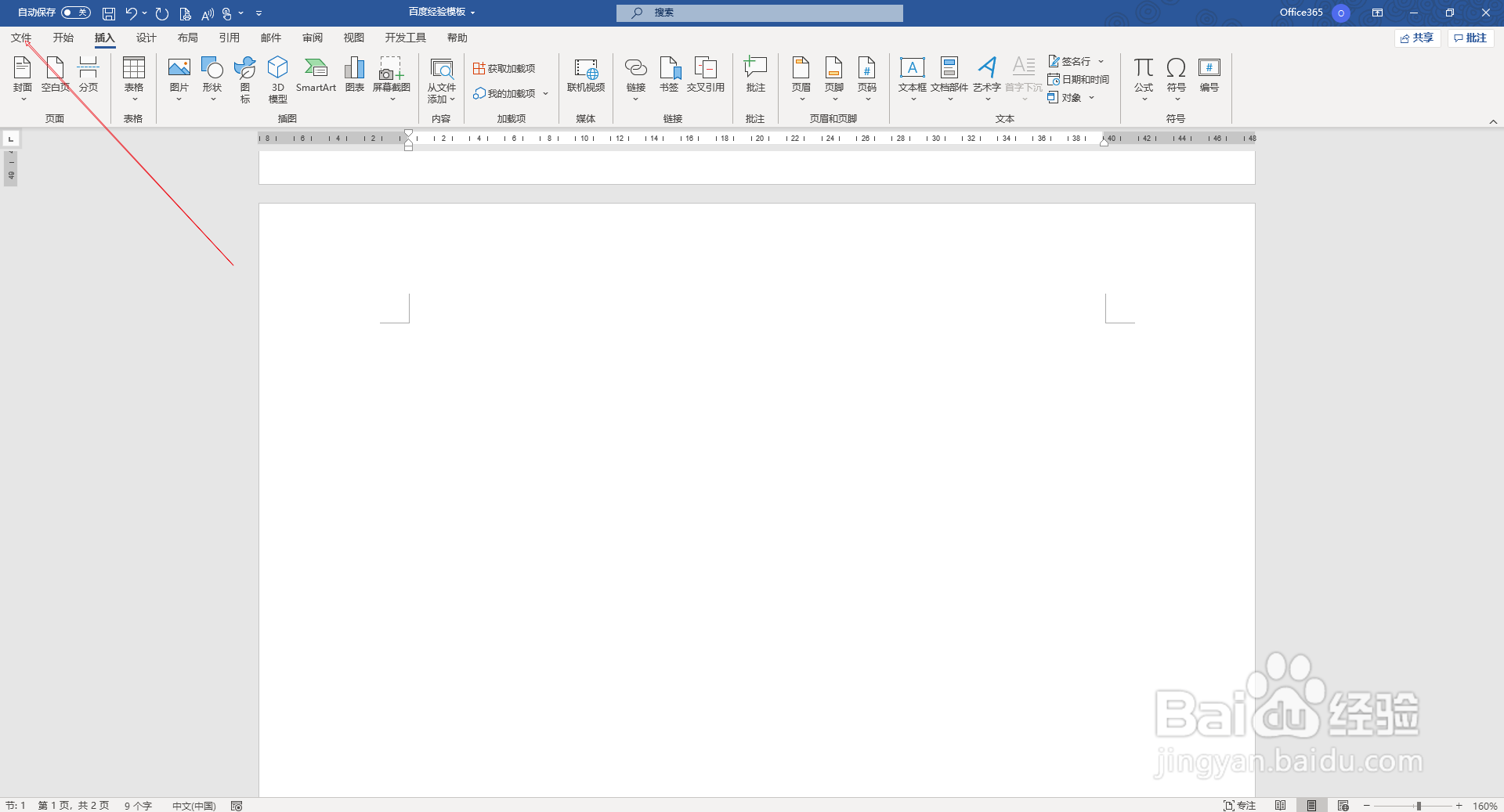Click the 批注 (Comments) button at top right
1504x812 pixels.
click(1470, 38)
